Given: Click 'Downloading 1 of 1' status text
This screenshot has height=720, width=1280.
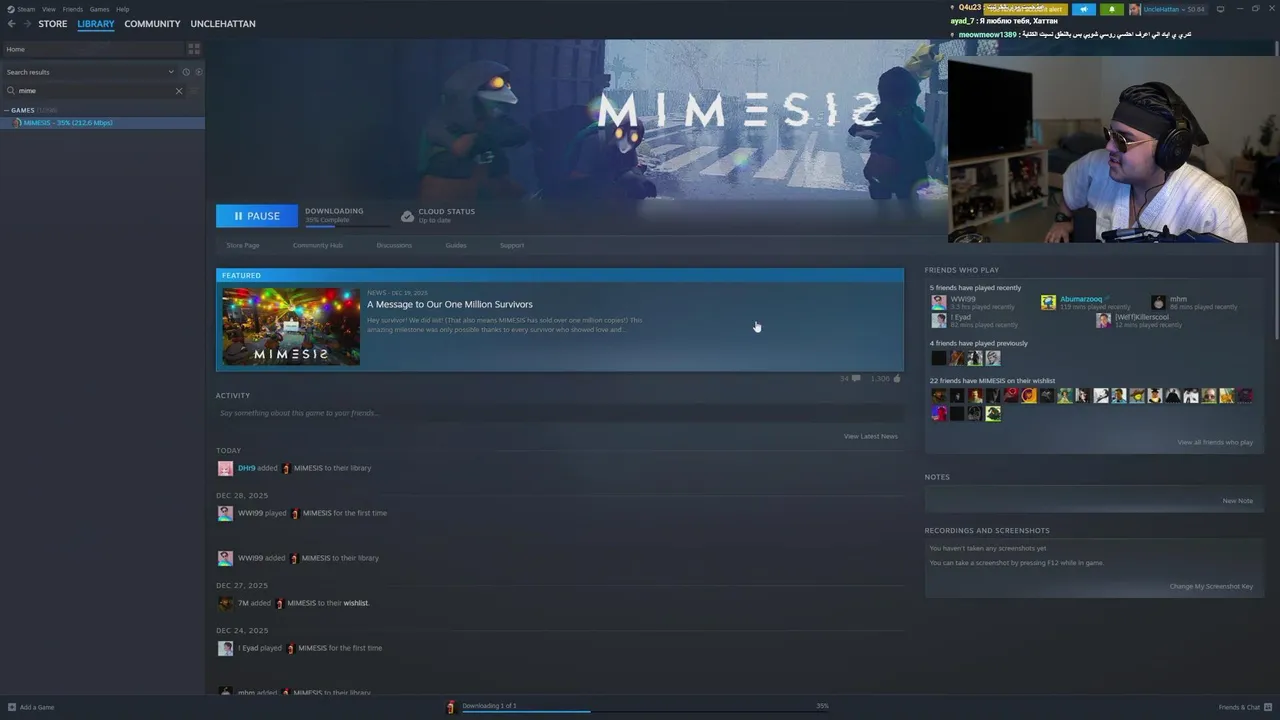Looking at the screenshot, I should (x=489, y=706).
